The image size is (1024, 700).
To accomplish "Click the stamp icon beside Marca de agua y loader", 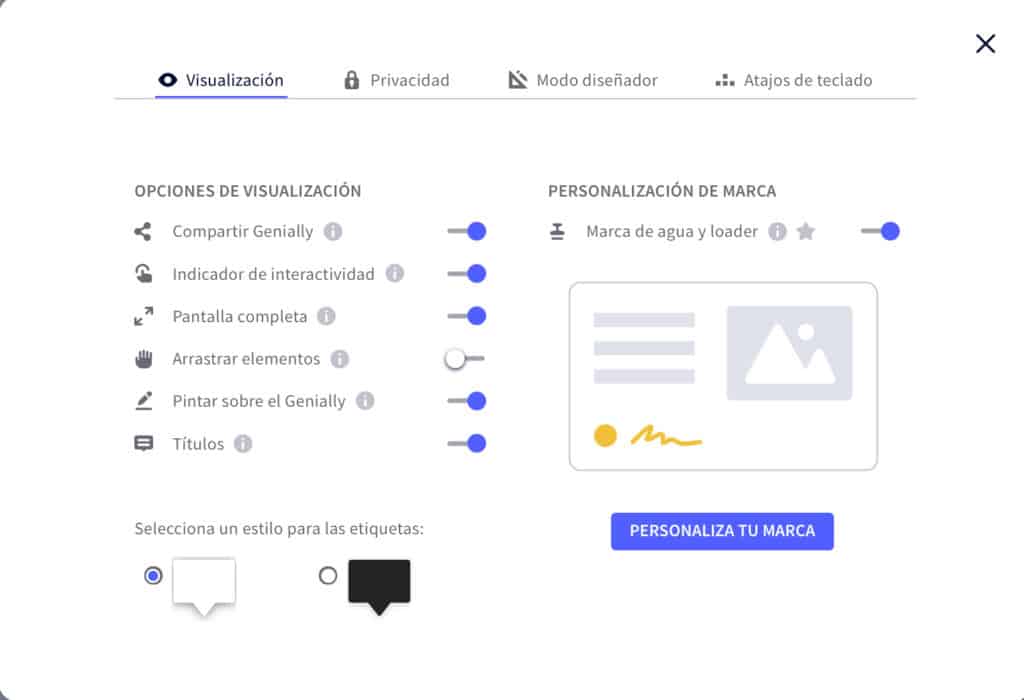I will [557, 231].
